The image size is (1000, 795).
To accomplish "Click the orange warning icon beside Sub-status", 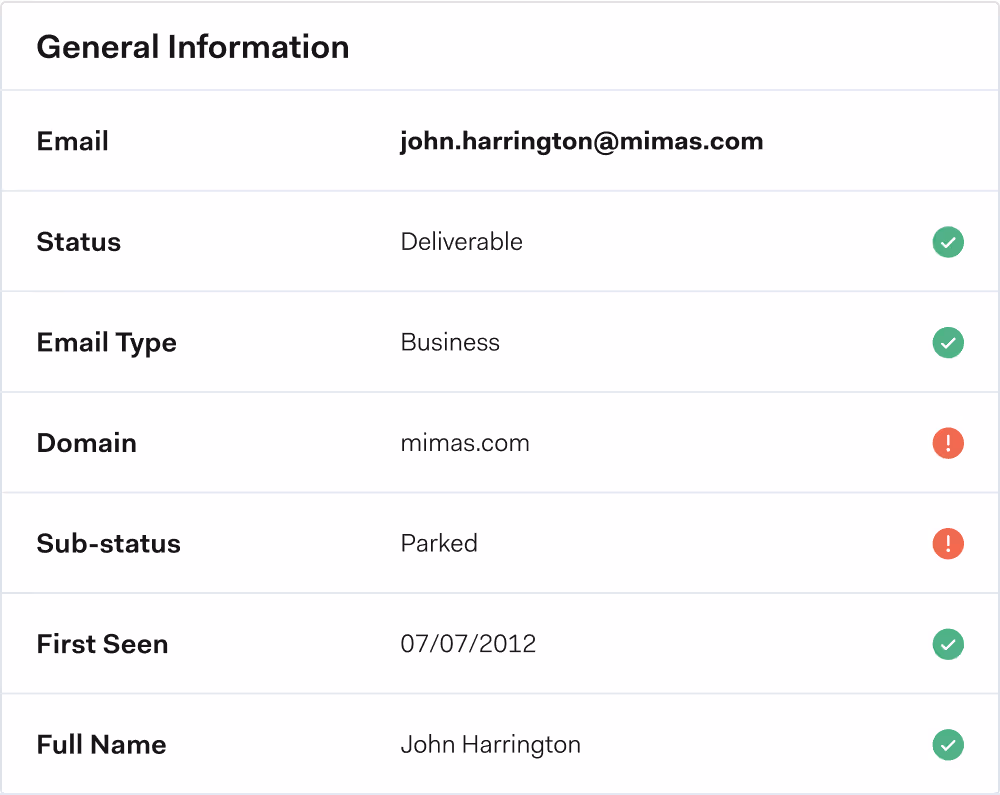I will (948, 544).
